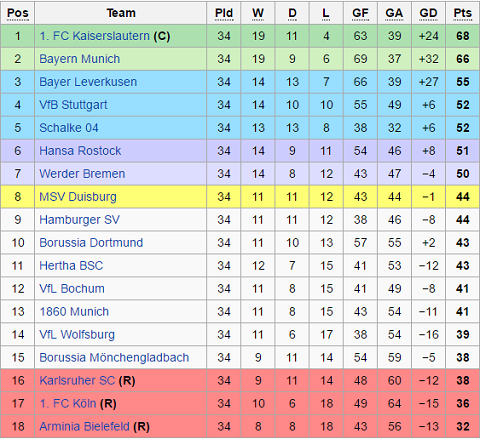Open the Hansa Rostock team link
480x439 pixels.
pos(80,151)
